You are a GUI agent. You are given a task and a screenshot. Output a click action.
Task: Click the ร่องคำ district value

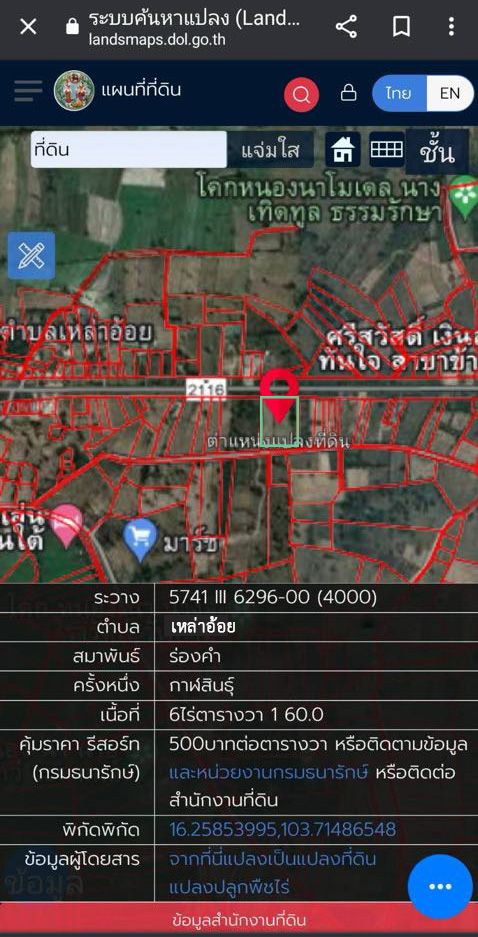tap(195, 656)
